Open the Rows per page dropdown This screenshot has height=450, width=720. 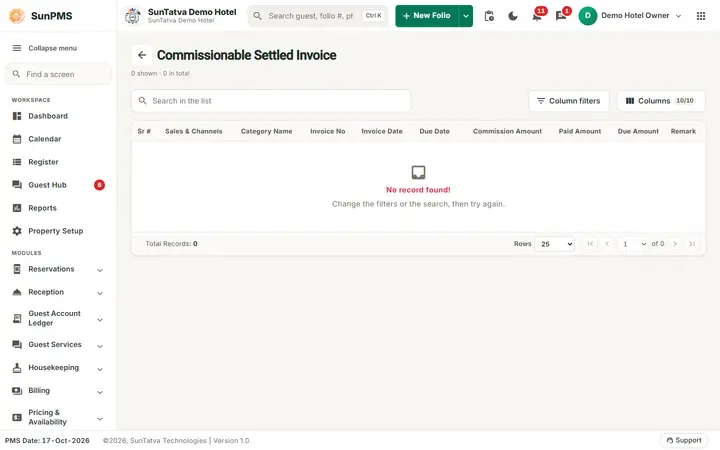coord(555,244)
